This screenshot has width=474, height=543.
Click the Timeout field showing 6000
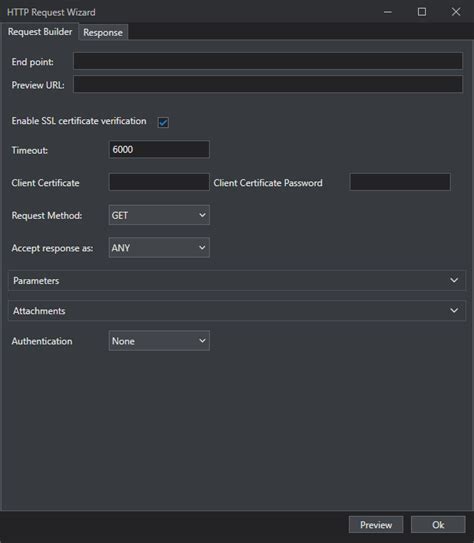click(x=159, y=150)
